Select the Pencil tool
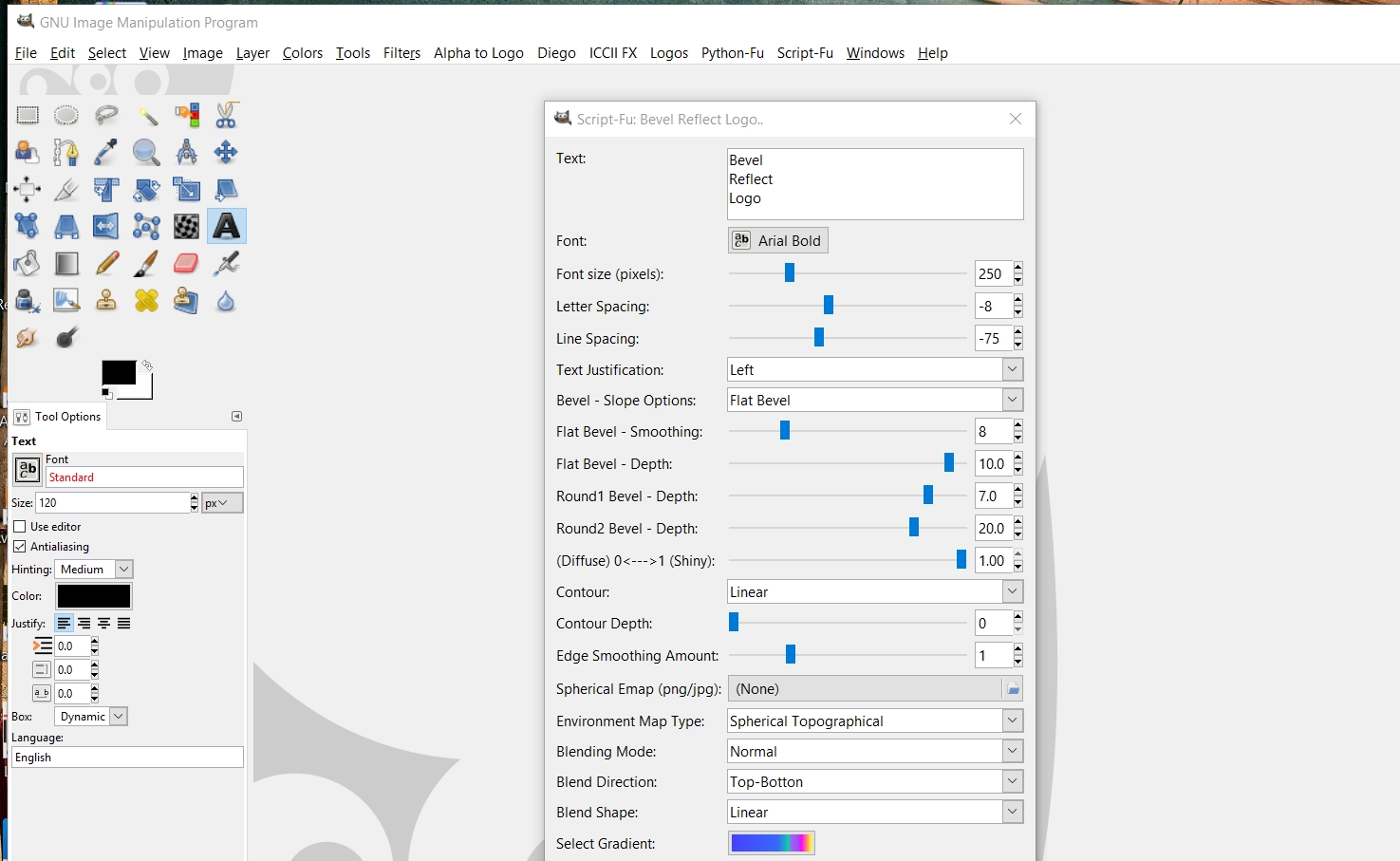The width and height of the screenshot is (1400, 861). [106, 263]
